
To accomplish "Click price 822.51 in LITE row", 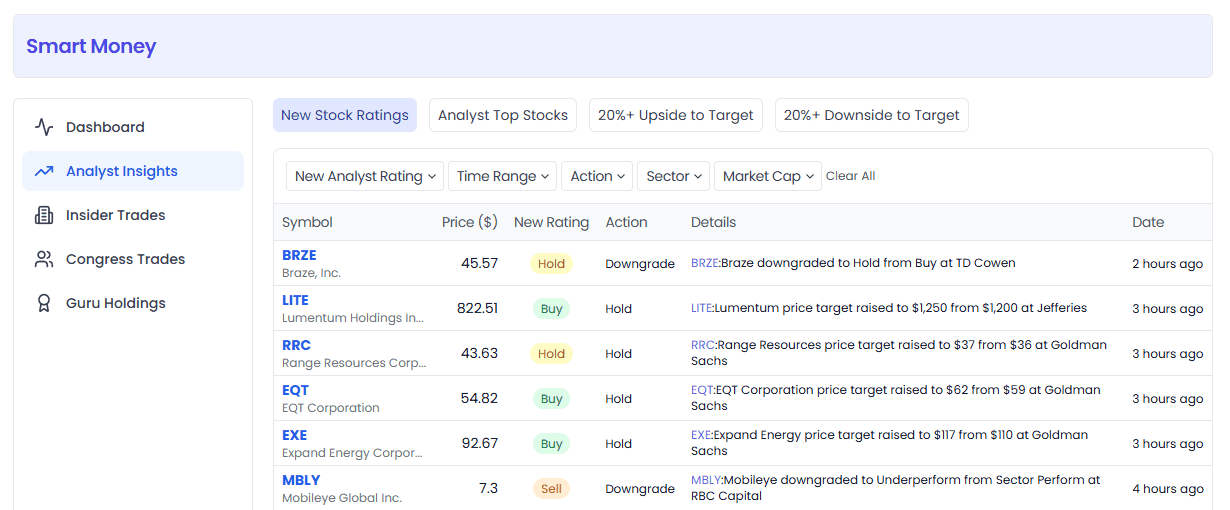I will click(477, 308).
